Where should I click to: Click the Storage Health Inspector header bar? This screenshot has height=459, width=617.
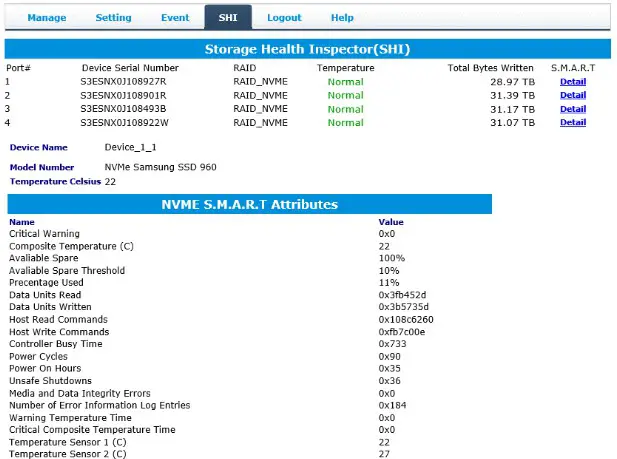pos(307,49)
